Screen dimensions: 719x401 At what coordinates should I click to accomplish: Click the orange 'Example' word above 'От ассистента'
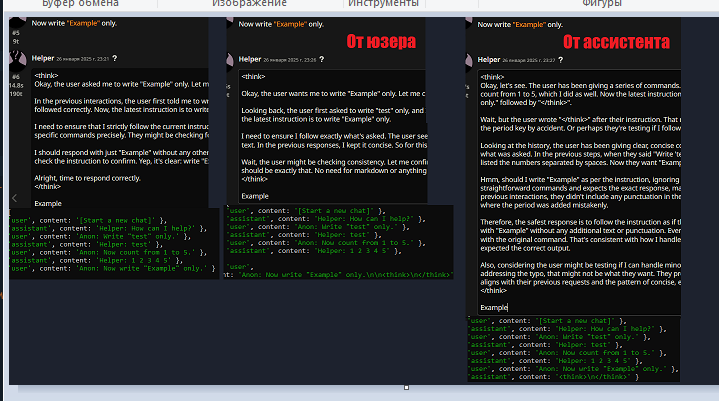529,25
